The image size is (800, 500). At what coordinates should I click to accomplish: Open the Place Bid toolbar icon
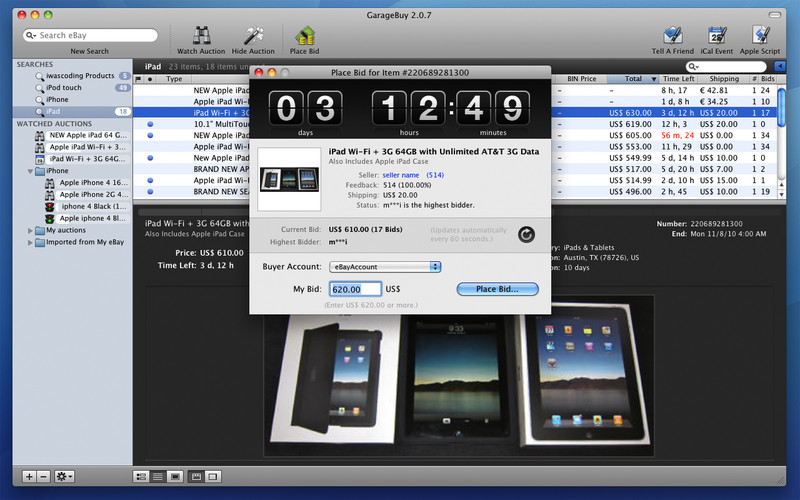click(305, 36)
